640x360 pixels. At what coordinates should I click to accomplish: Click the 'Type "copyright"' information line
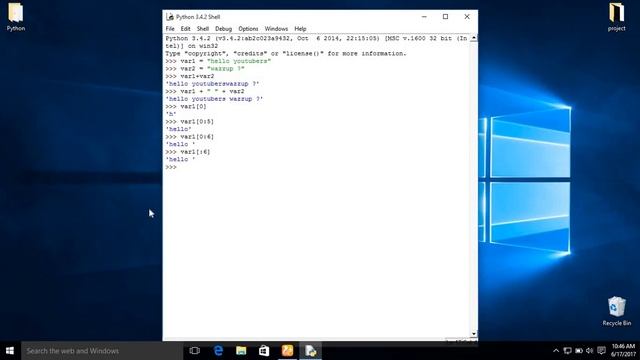[286, 53]
